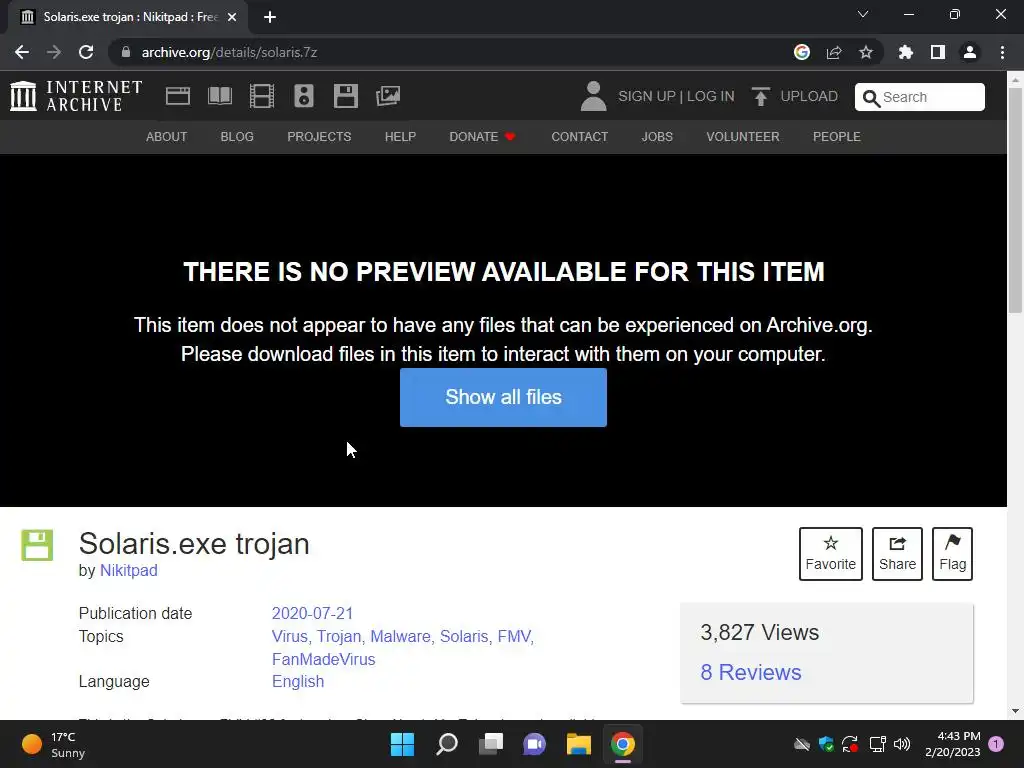Open File Explorer from taskbar
1024x768 pixels.
(579, 744)
